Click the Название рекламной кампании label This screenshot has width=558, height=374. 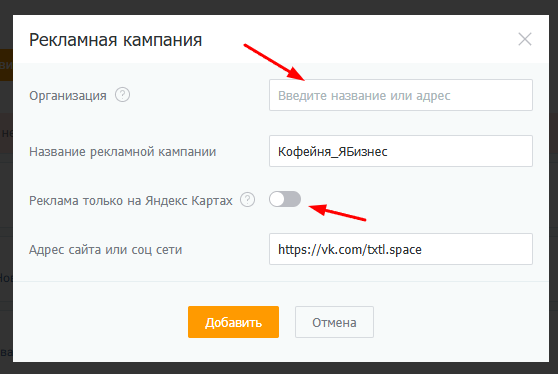pyautogui.click(x=122, y=152)
